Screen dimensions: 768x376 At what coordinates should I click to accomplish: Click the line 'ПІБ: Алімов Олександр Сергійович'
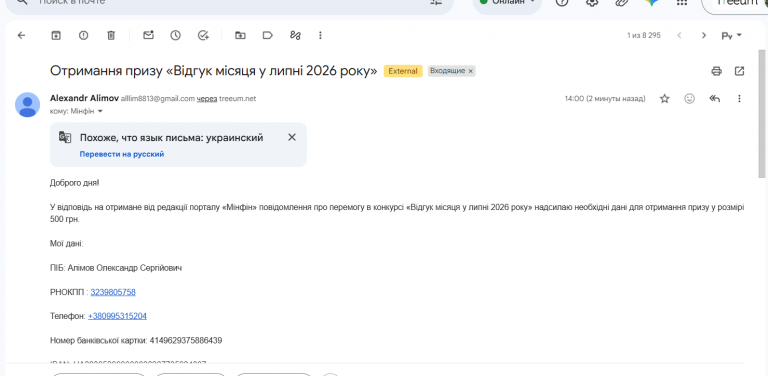pyautogui.click(x=116, y=268)
